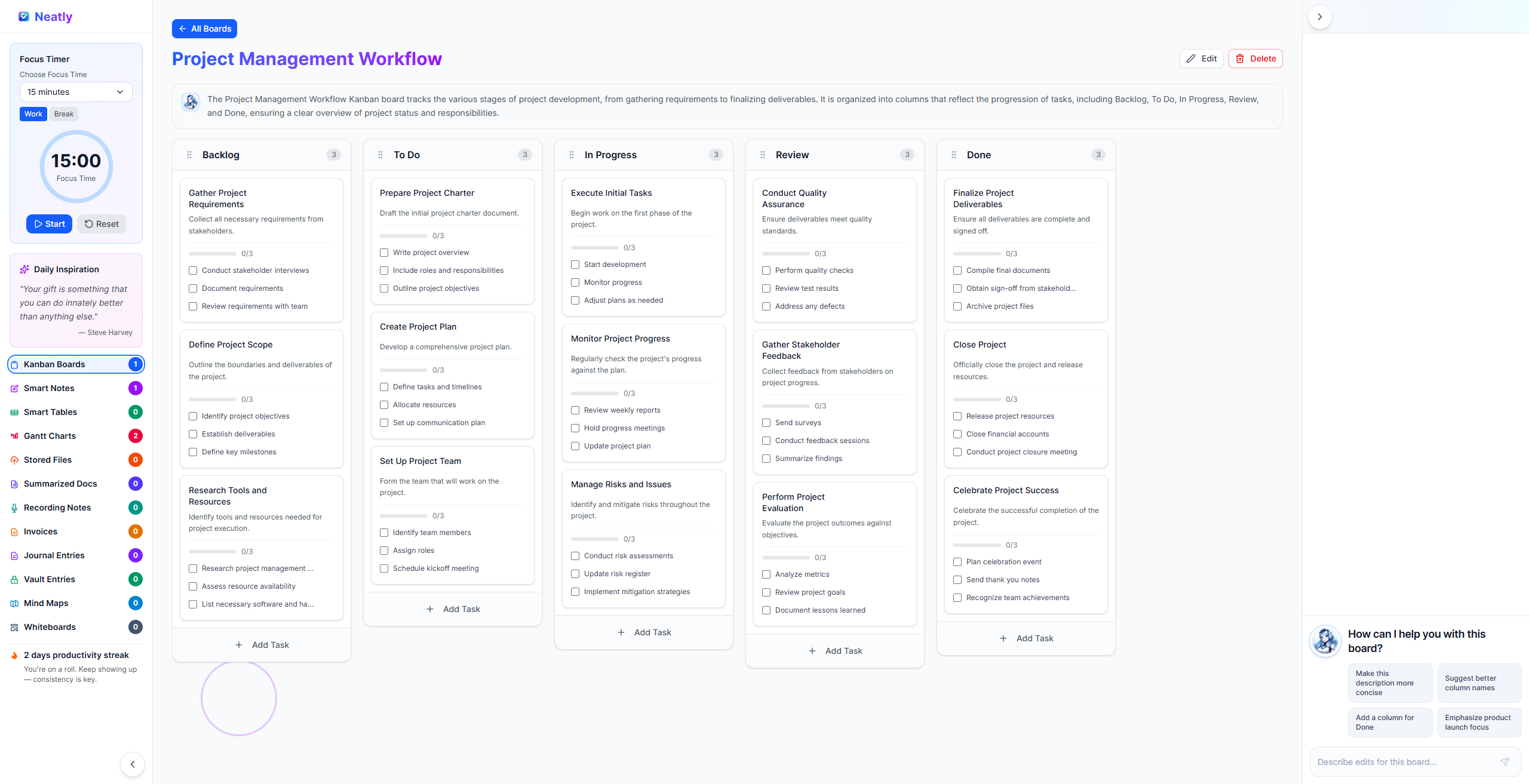Switch the timer to Break mode
This screenshot has height=784, width=1529.
pyautogui.click(x=63, y=113)
